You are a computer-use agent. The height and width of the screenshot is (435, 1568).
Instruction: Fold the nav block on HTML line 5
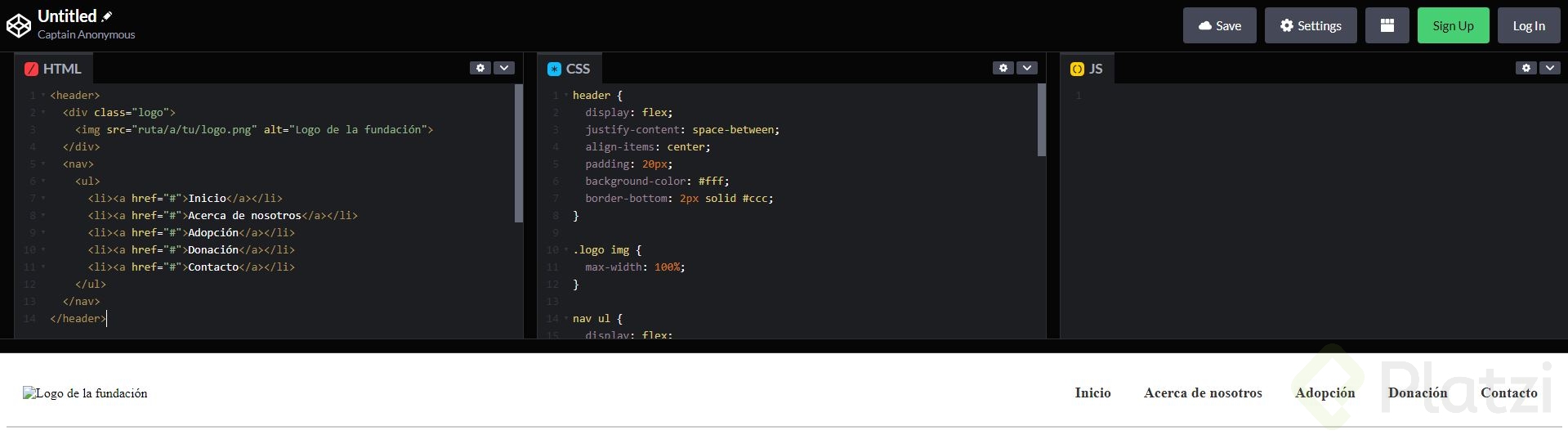click(x=43, y=164)
